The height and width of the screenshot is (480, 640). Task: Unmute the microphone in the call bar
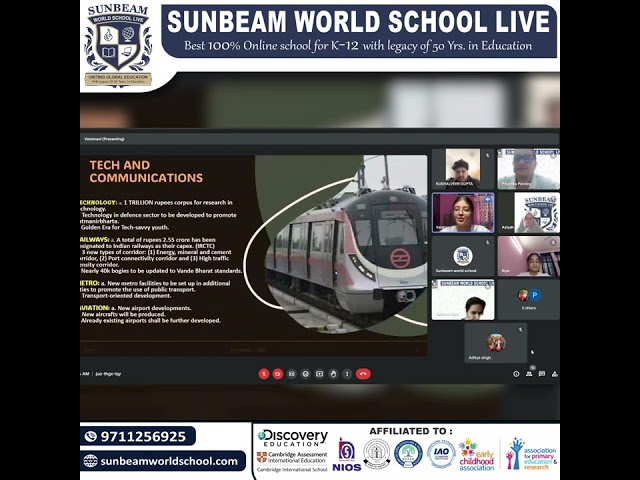pos(264,374)
